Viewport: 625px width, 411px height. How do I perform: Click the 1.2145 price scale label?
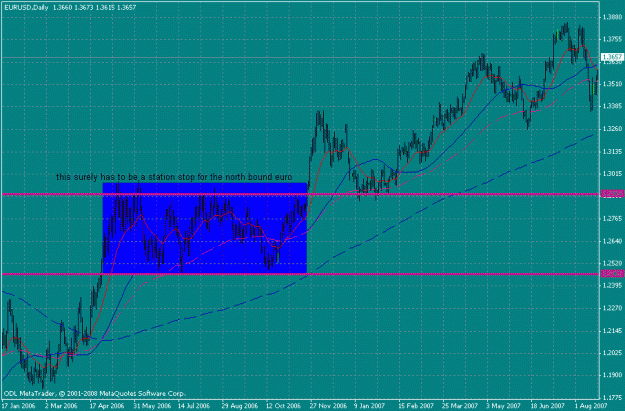click(612, 331)
